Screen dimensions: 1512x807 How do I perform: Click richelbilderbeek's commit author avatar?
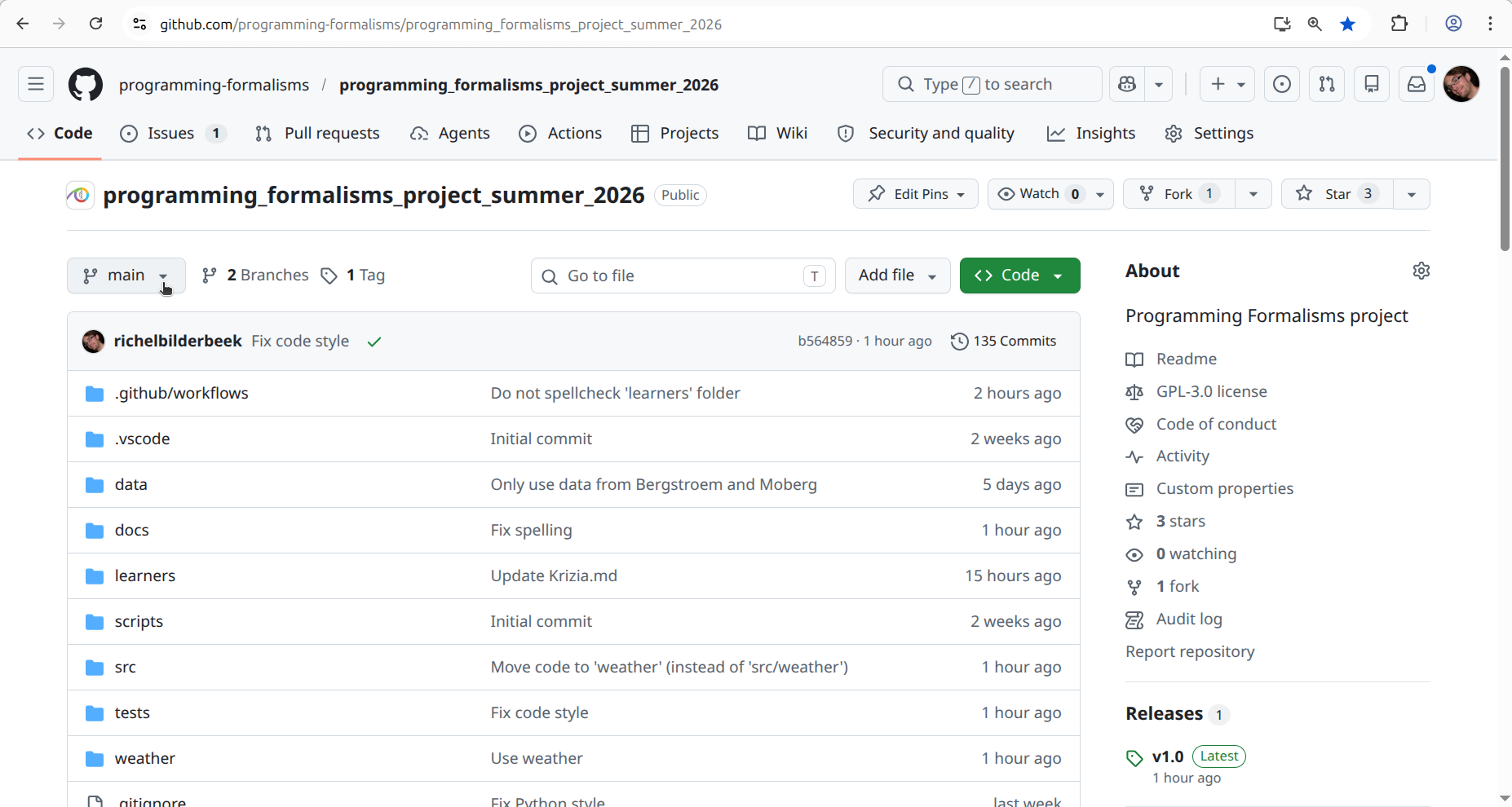click(94, 342)
